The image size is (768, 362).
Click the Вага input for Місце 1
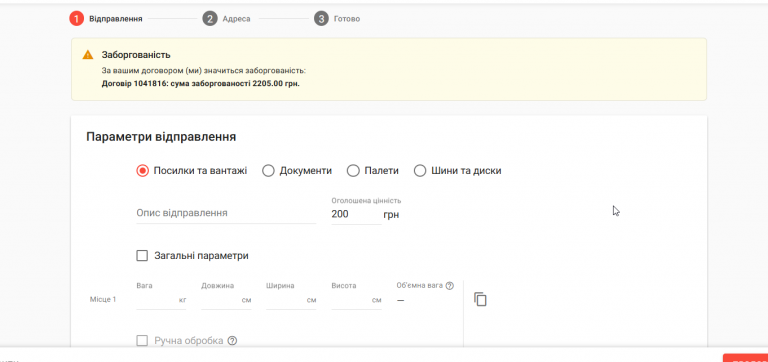tap(161, 300)
